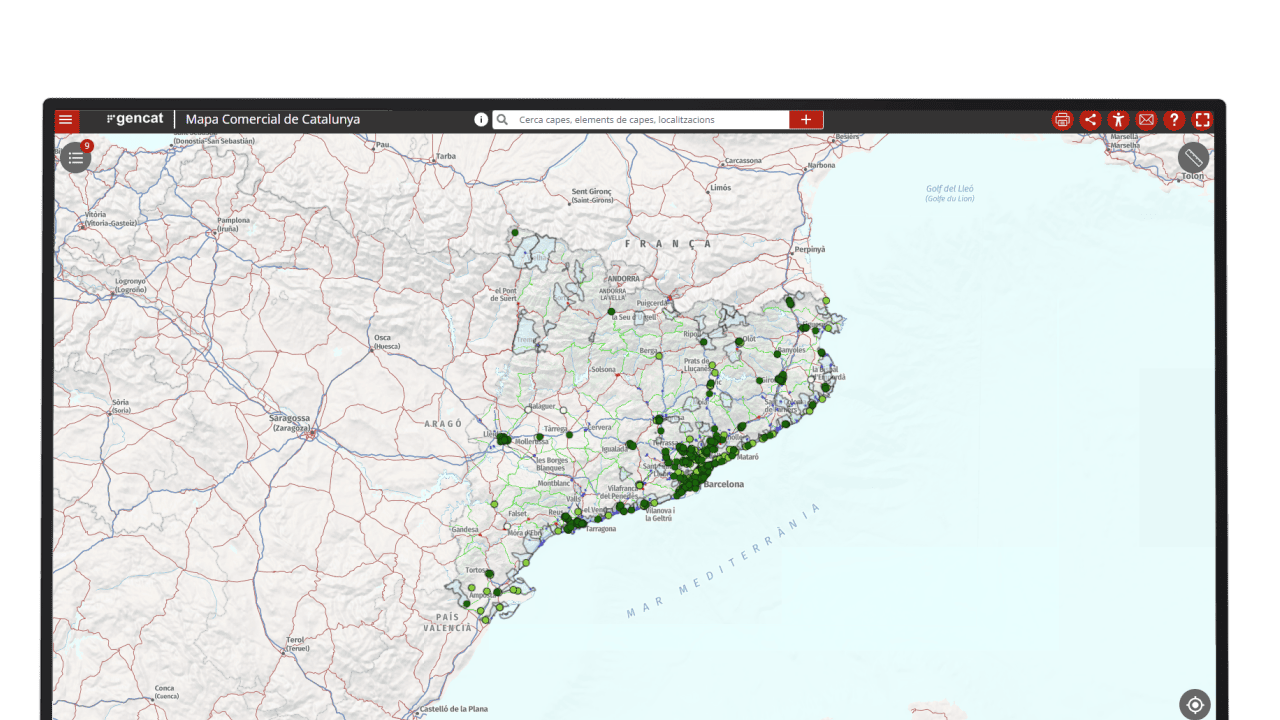
Task: Open the contact envelope icon
Action: click(1146, 120)
